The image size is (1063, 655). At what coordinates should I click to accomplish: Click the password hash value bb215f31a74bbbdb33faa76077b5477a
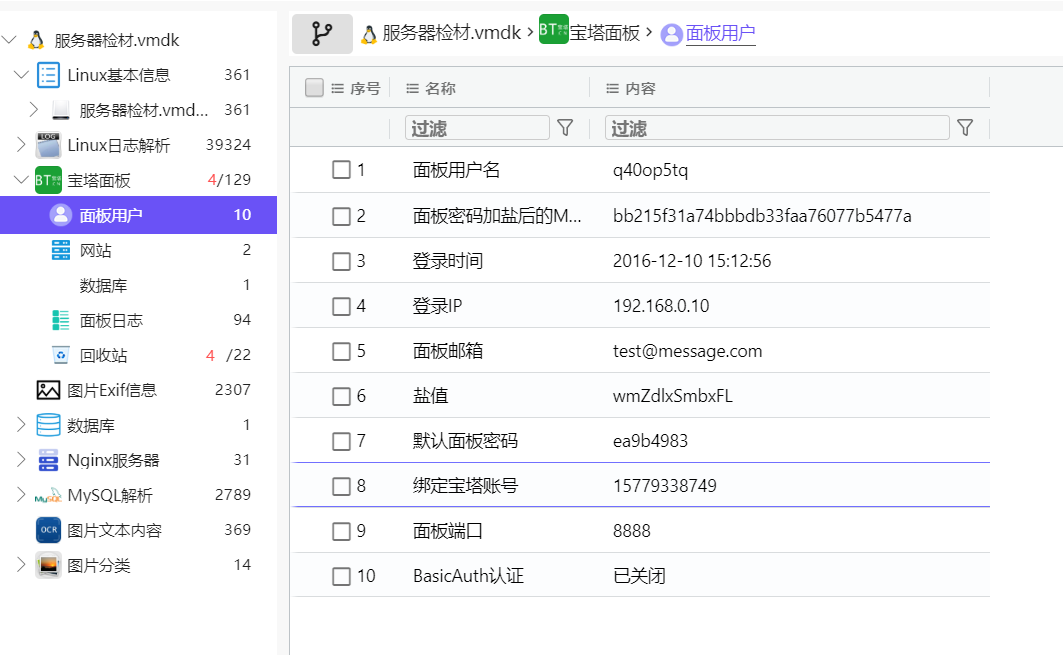762,216
